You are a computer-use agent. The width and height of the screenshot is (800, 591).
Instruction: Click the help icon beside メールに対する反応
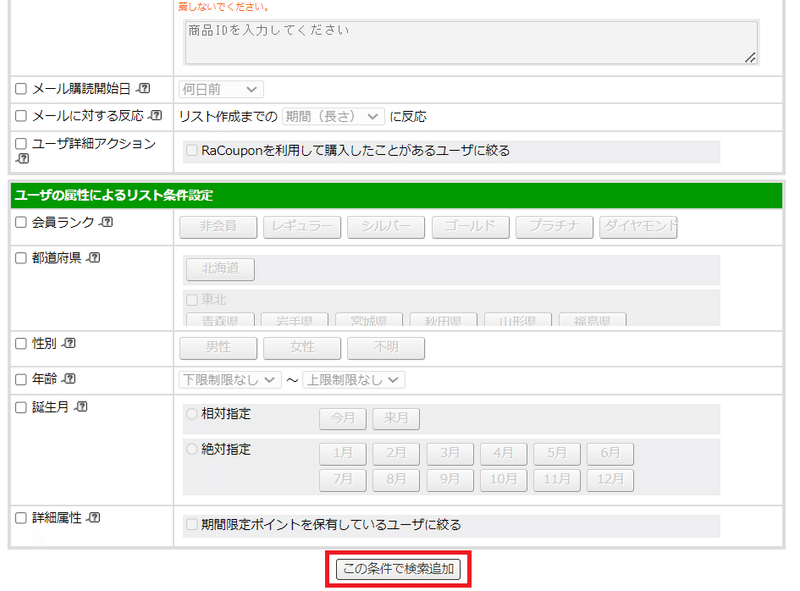[156, 116]
